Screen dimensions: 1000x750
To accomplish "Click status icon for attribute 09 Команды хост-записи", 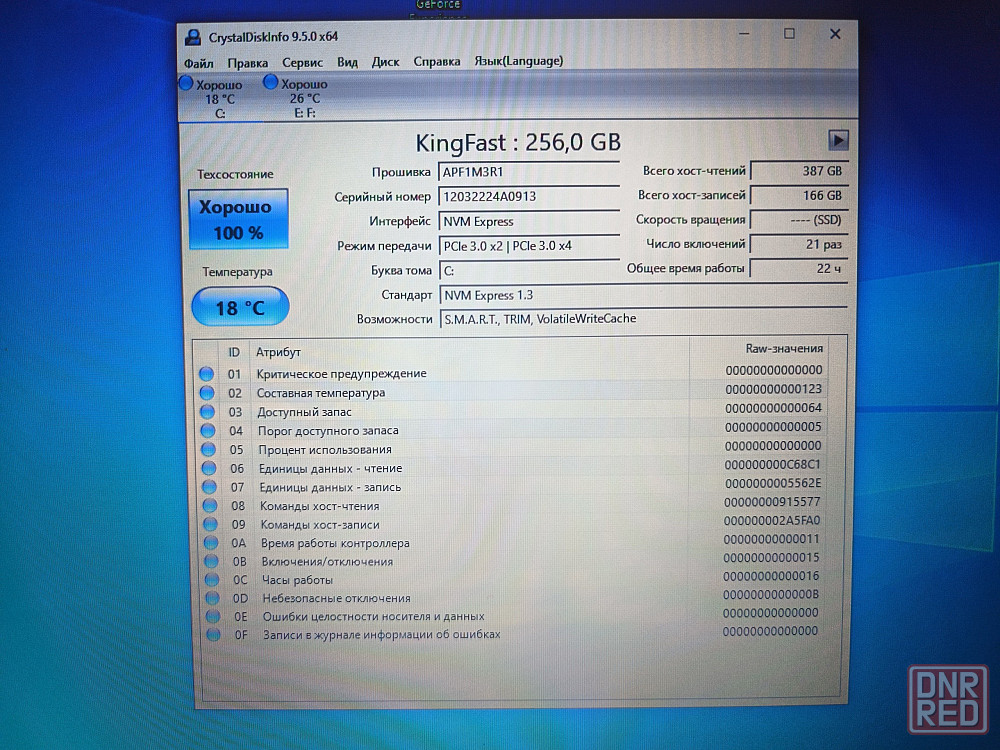I will (210, 524).
